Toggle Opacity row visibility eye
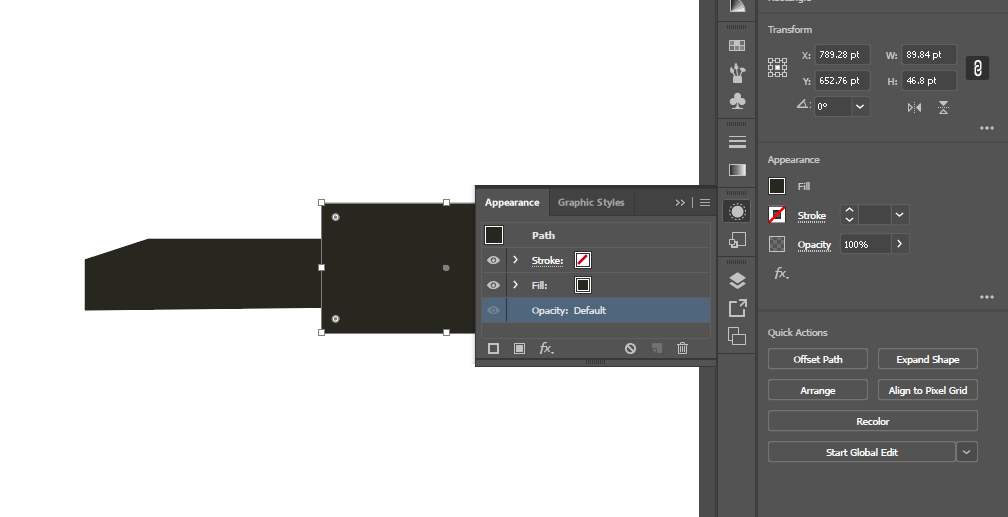The width and height of the screenshot is (1008, 517). 493,310
